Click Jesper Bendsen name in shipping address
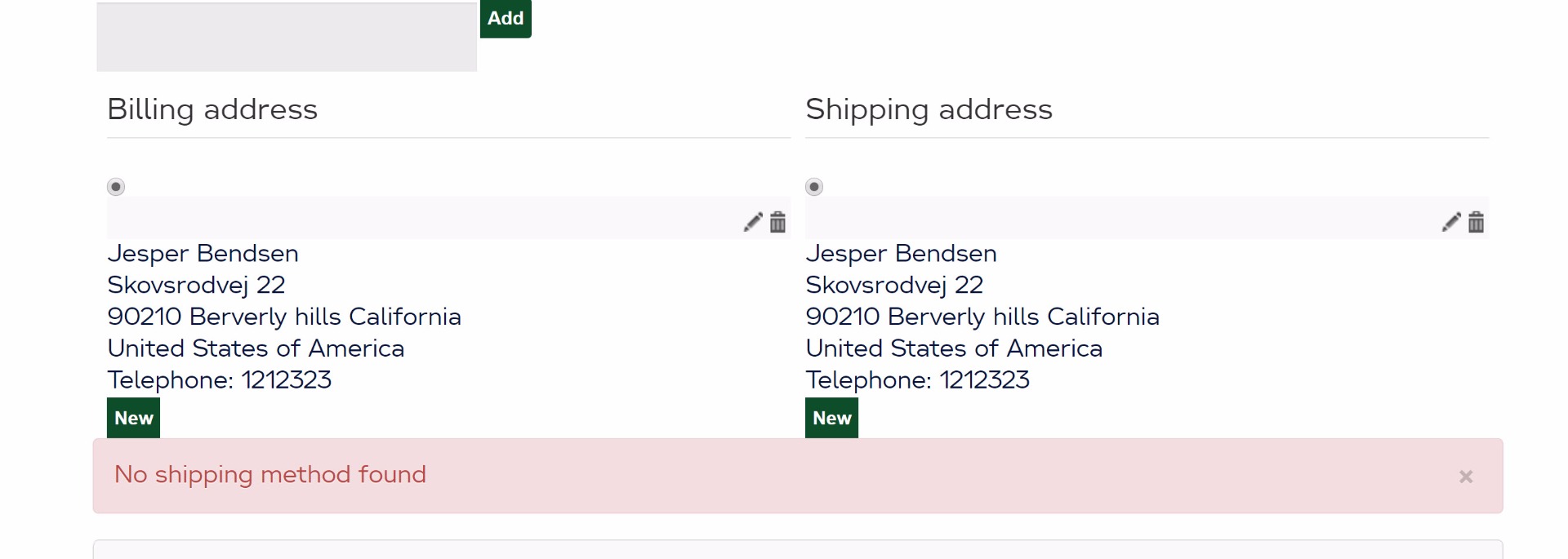The height and width of the screenshot is (559, 1568). click(x=901, y=254)
